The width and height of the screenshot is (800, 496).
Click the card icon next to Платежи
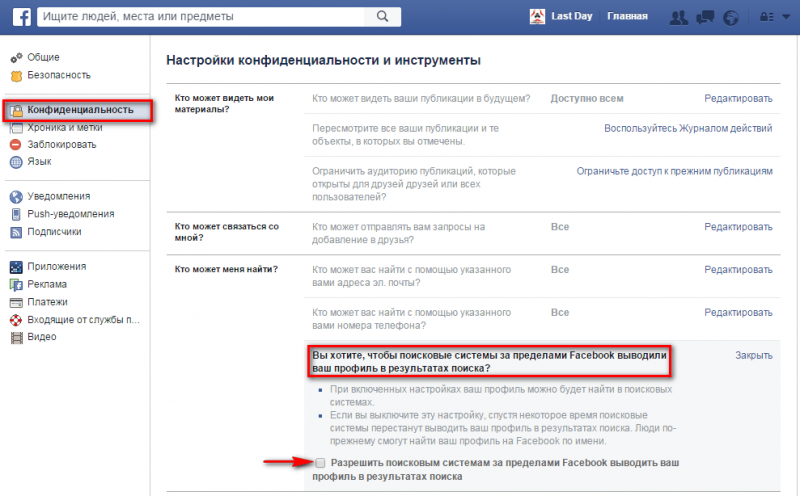coord(16,302)
